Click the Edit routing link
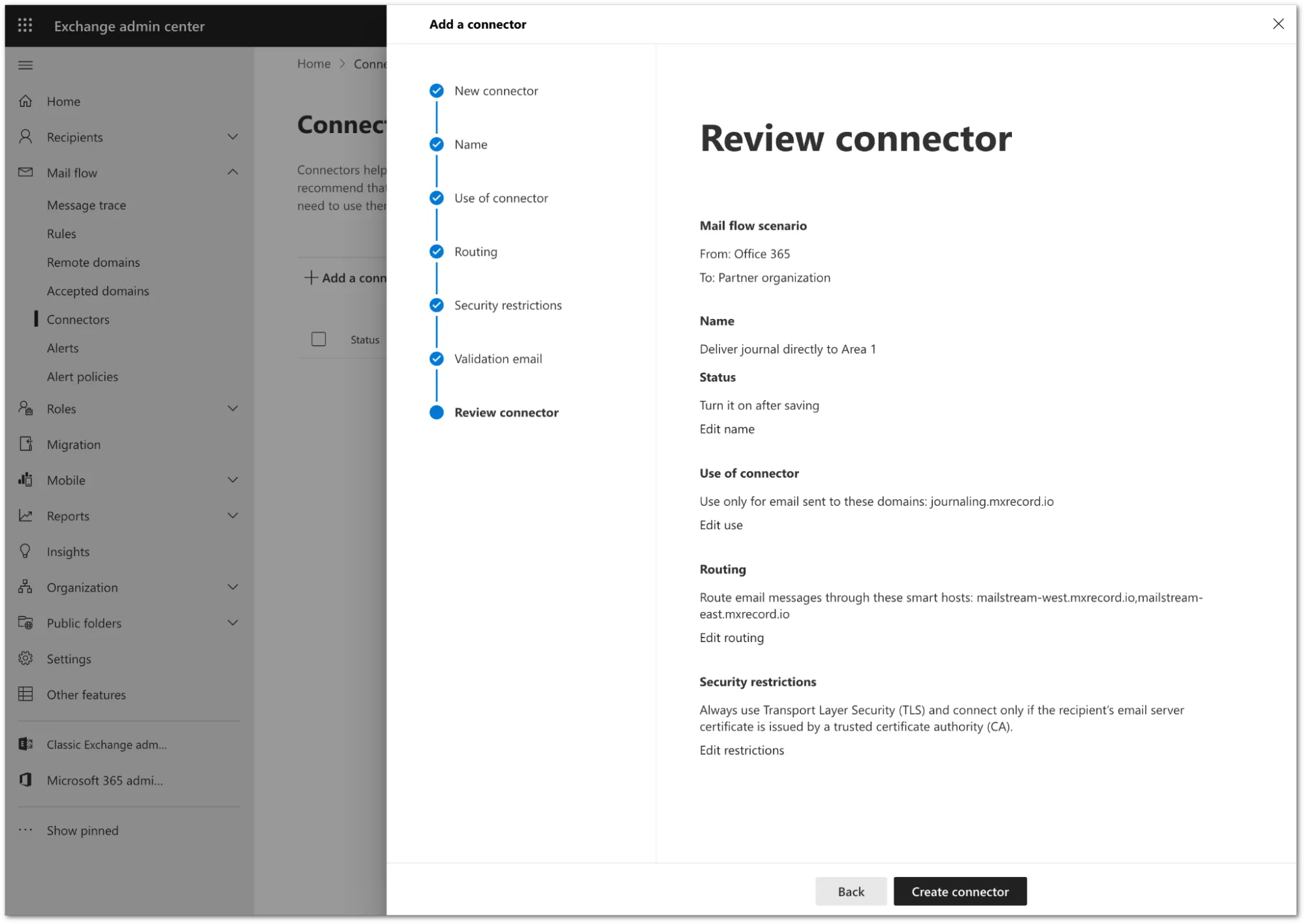The height and width of the screenshot is (924, 1305). pyautogui.click(x=731, y=638)
